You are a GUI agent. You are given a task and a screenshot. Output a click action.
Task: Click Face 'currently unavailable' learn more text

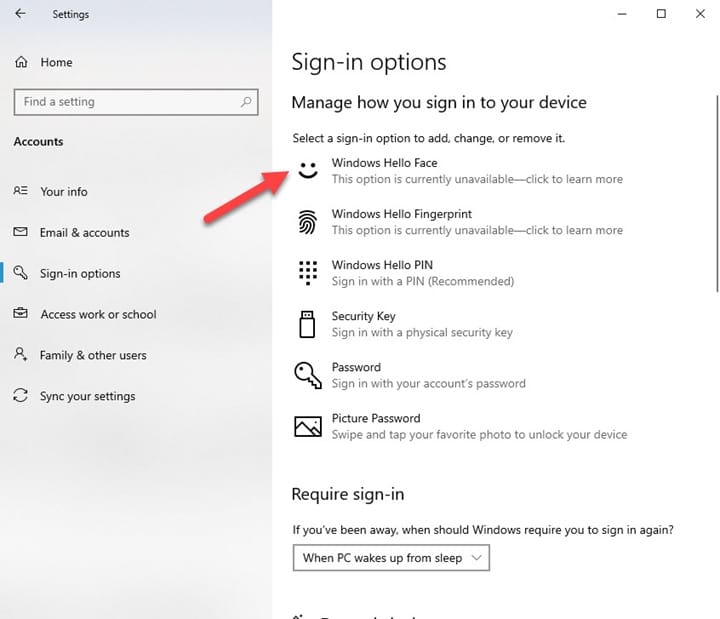478,179
